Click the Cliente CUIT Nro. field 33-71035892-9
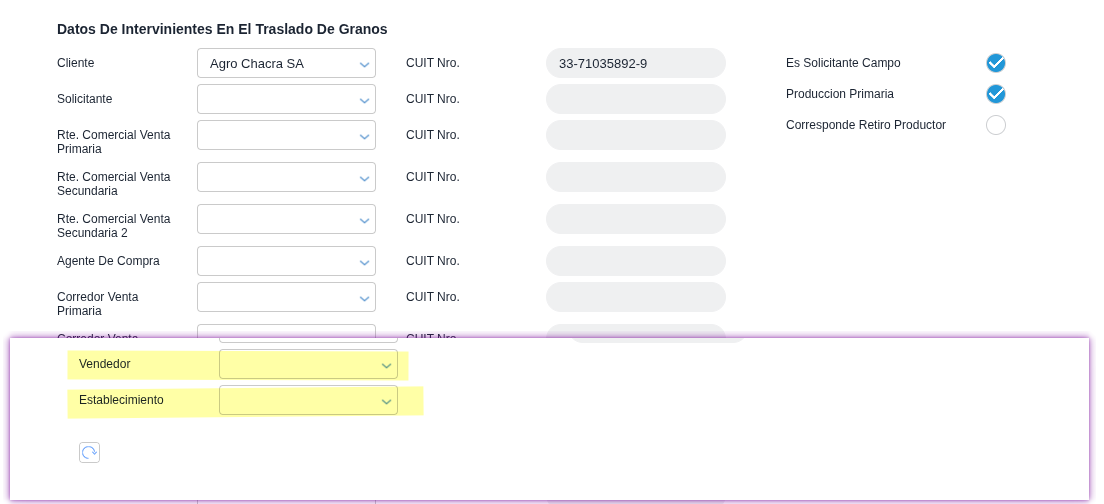 click(x=635, y=63)
